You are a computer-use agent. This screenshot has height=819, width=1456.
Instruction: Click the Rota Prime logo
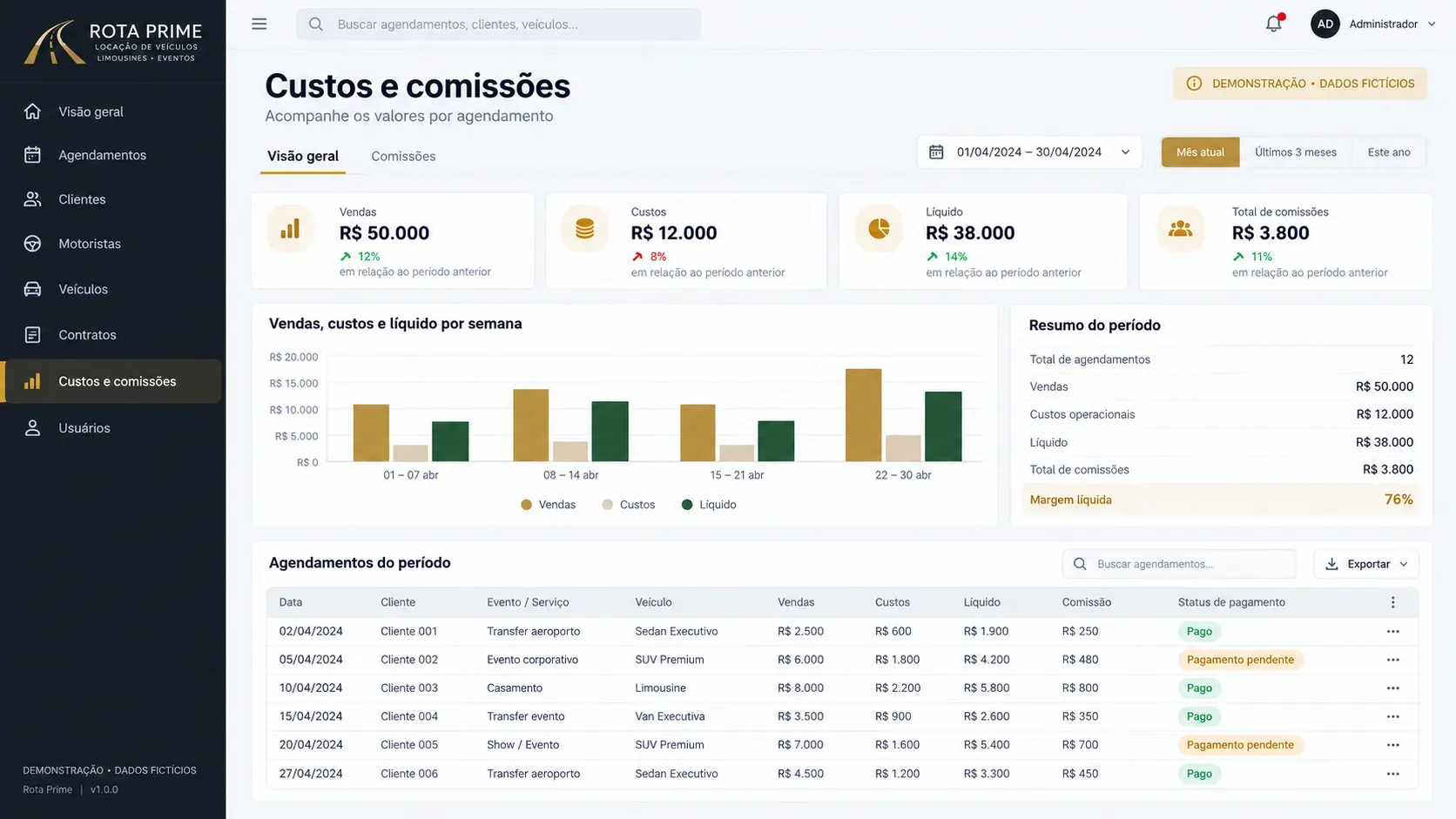[x=112, y=42]
